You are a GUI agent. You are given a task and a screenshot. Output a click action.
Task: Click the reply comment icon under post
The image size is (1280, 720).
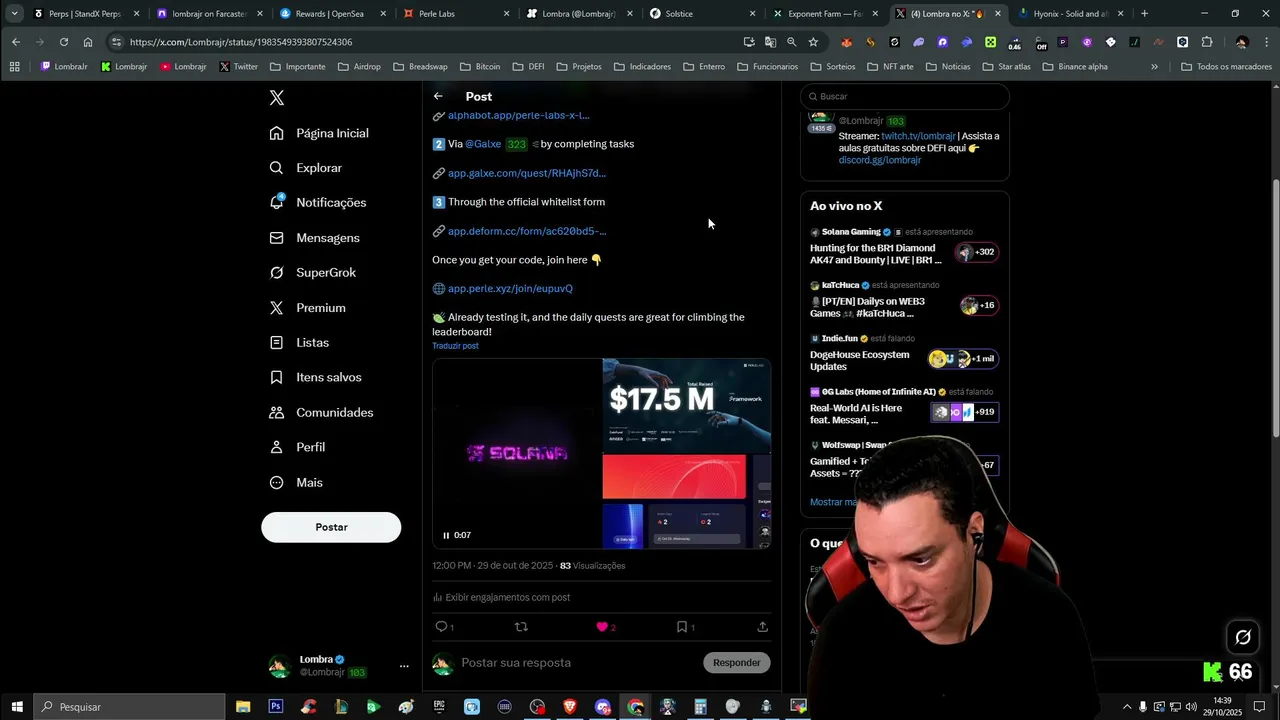pyautogui.click(x=441, y=627)
